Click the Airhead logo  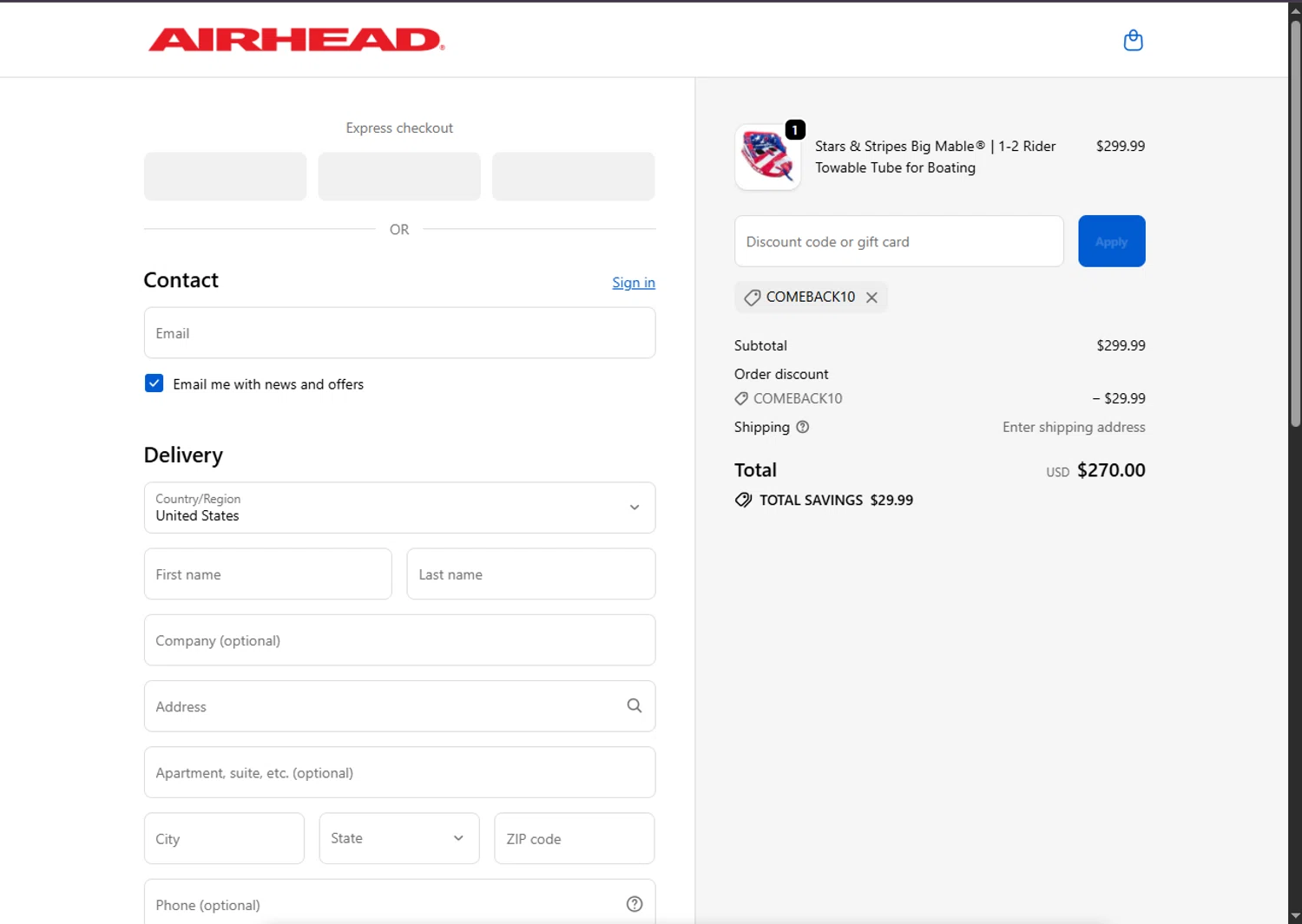(x=296, y=40)
